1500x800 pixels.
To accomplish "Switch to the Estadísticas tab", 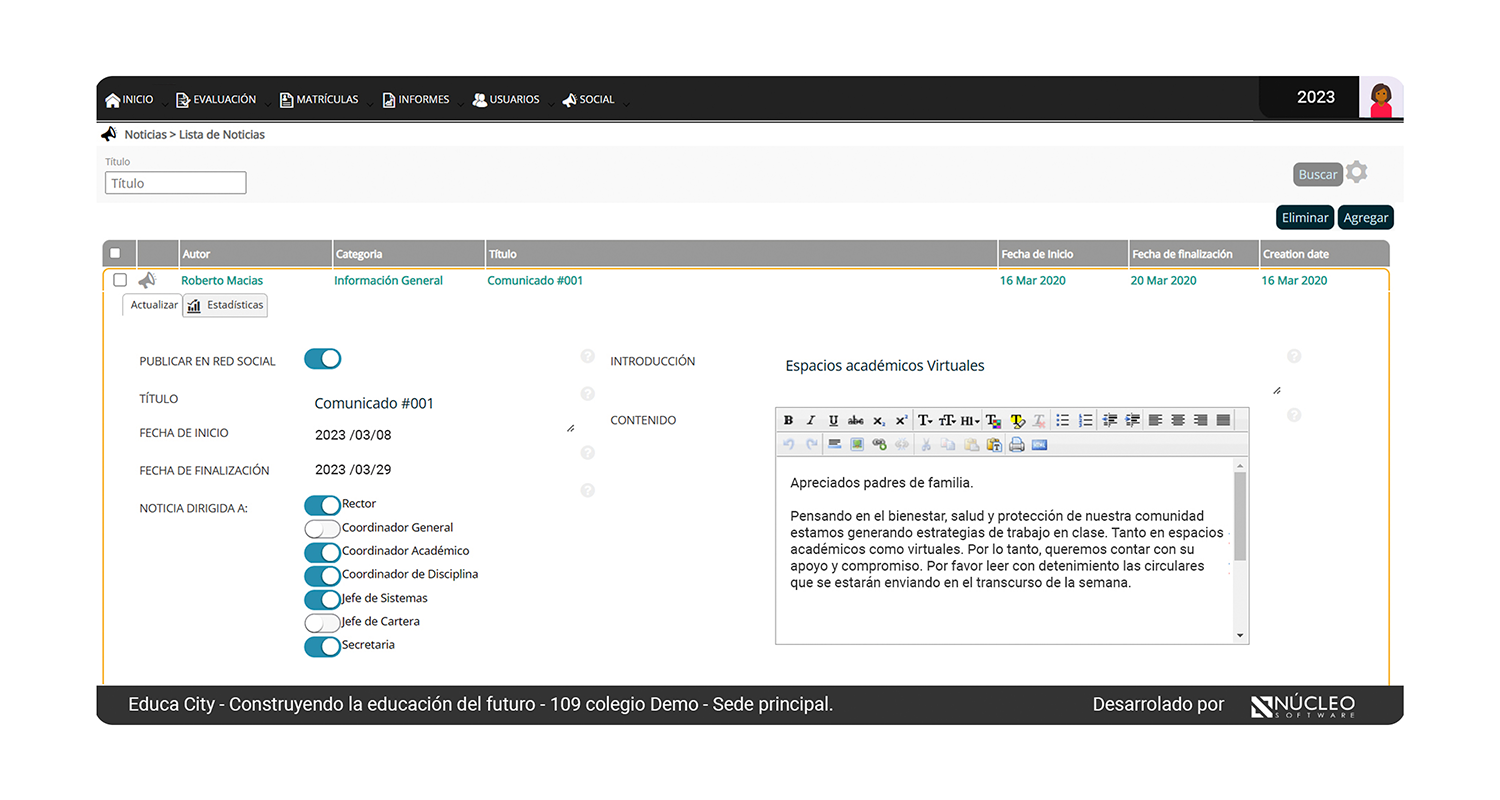I will click(225, 305).
